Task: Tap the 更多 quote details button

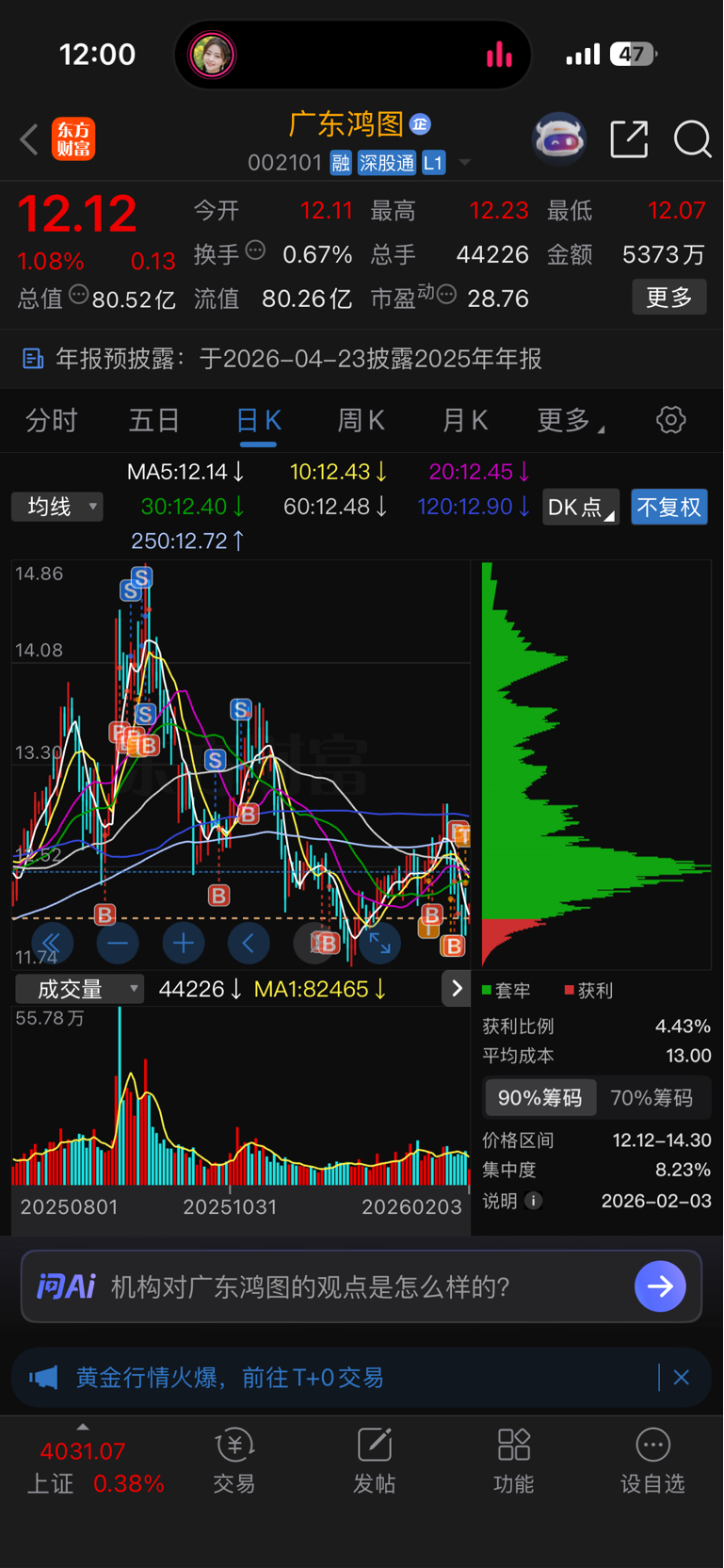Action: coord(669,298)
